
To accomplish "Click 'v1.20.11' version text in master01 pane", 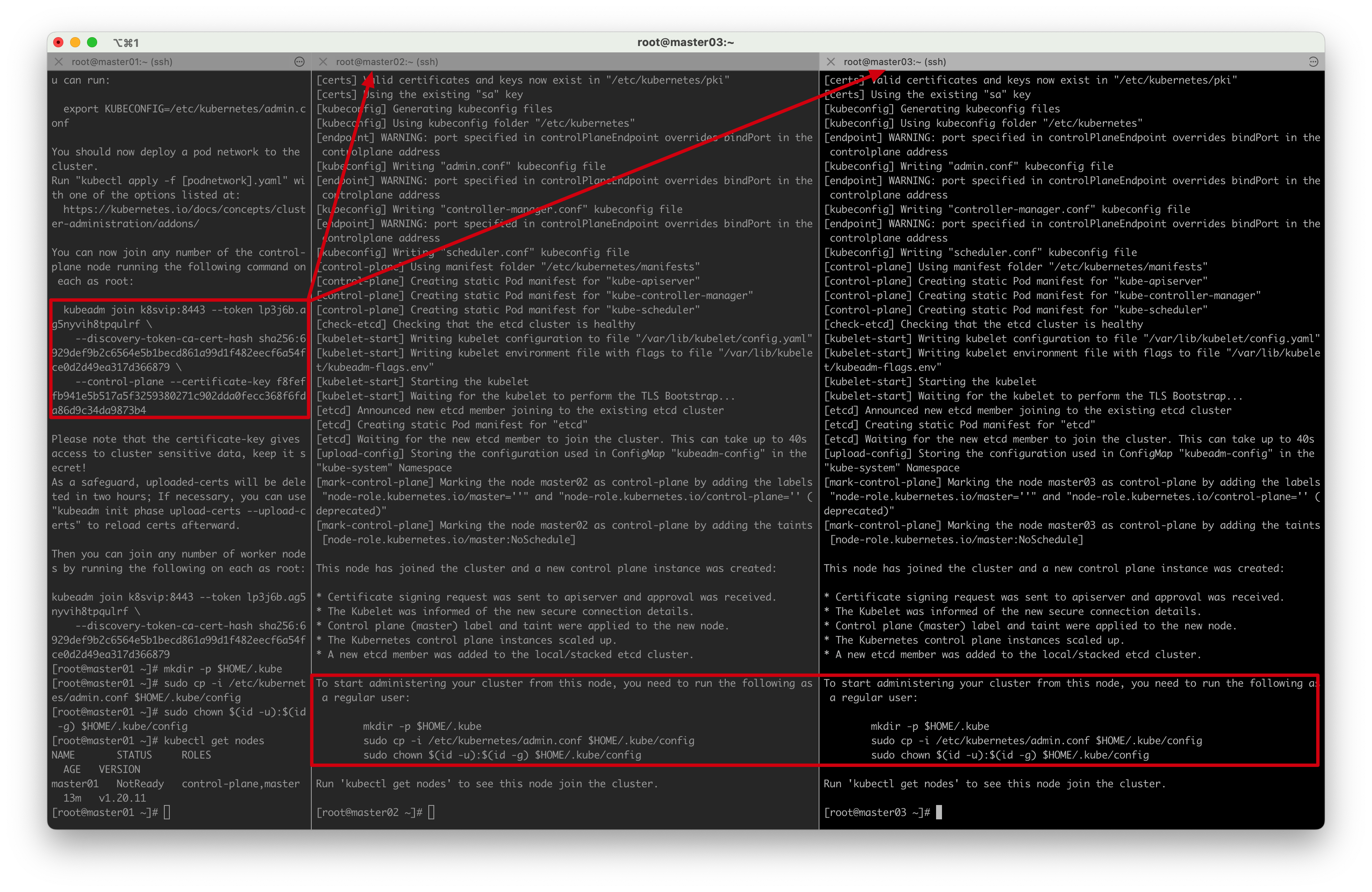I will (x=122, y=798).
